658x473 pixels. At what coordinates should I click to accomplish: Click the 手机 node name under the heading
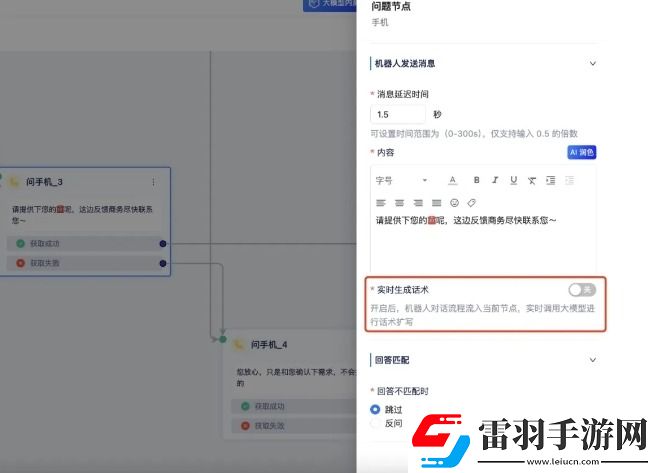coord(380,22)
